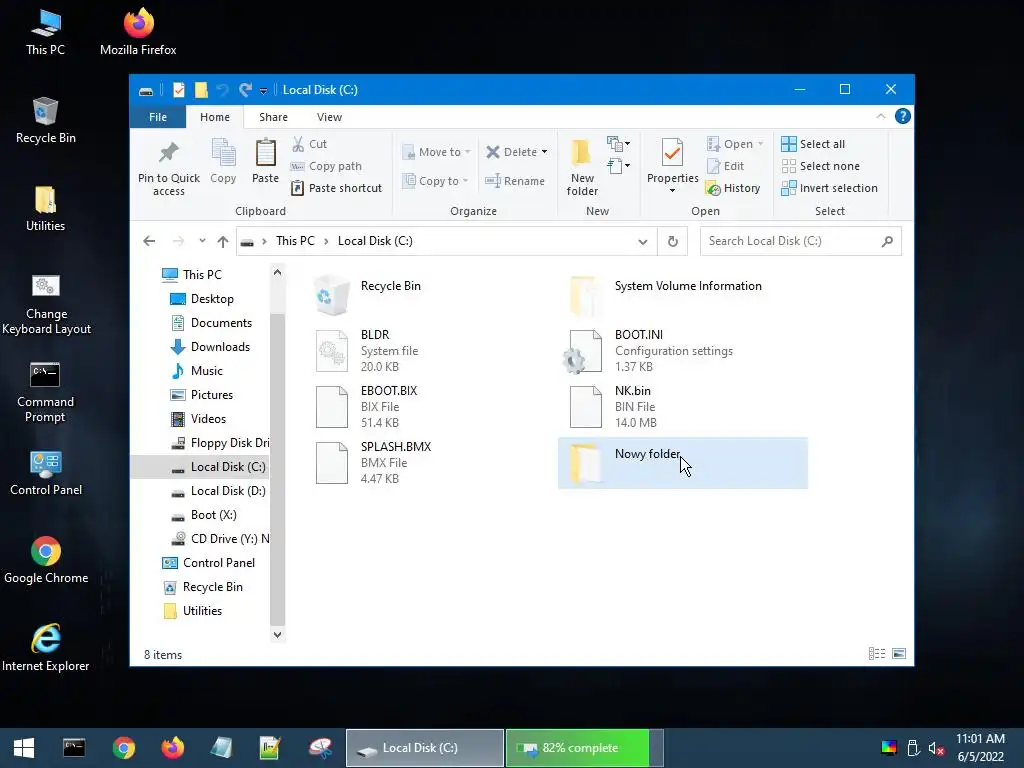1024x768 pixels.
Task: Click the Paste clipboard icon
Action: pyautogui.click(x=265, y=161)
